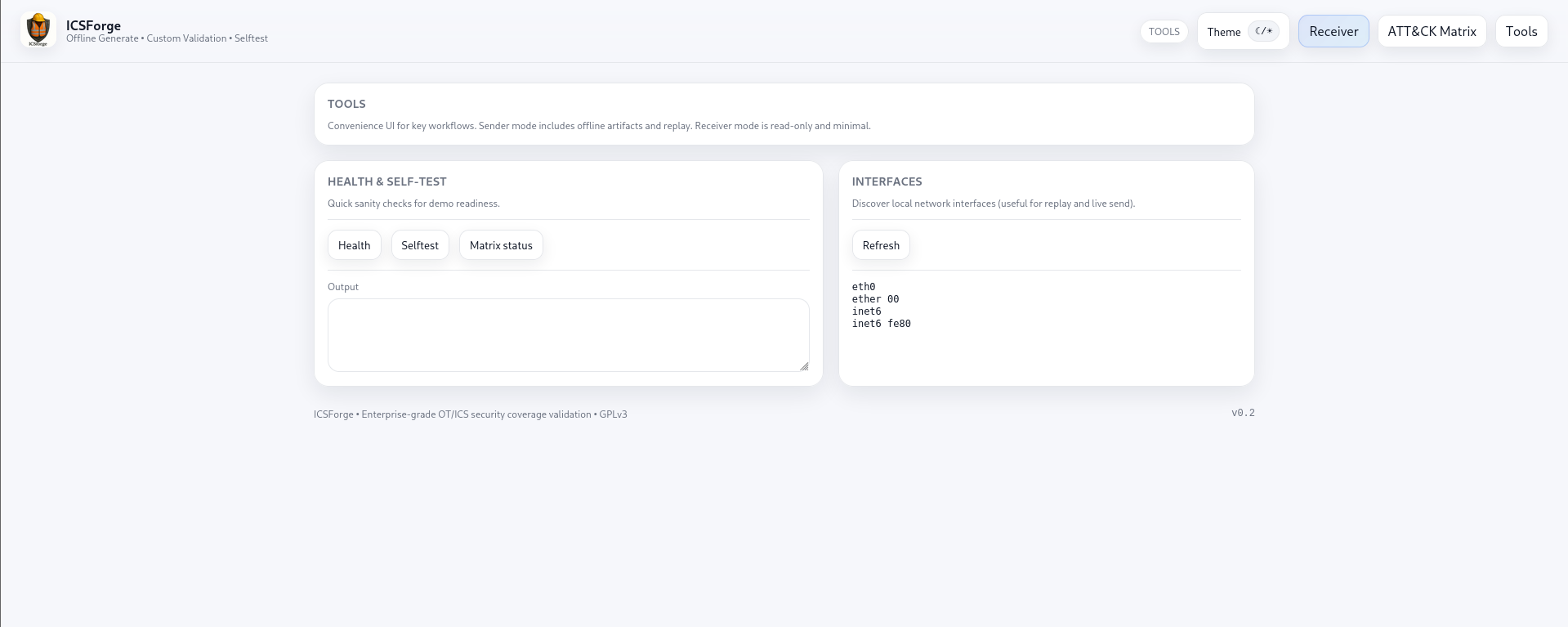Run the Health check
This screenshot has width=1568, height=627.
coord(354,245)
